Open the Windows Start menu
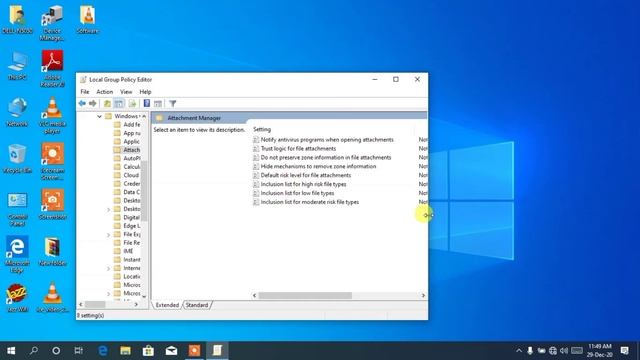Screen dimensions: 640x360 pyautogui.click(x=11, y=351)
